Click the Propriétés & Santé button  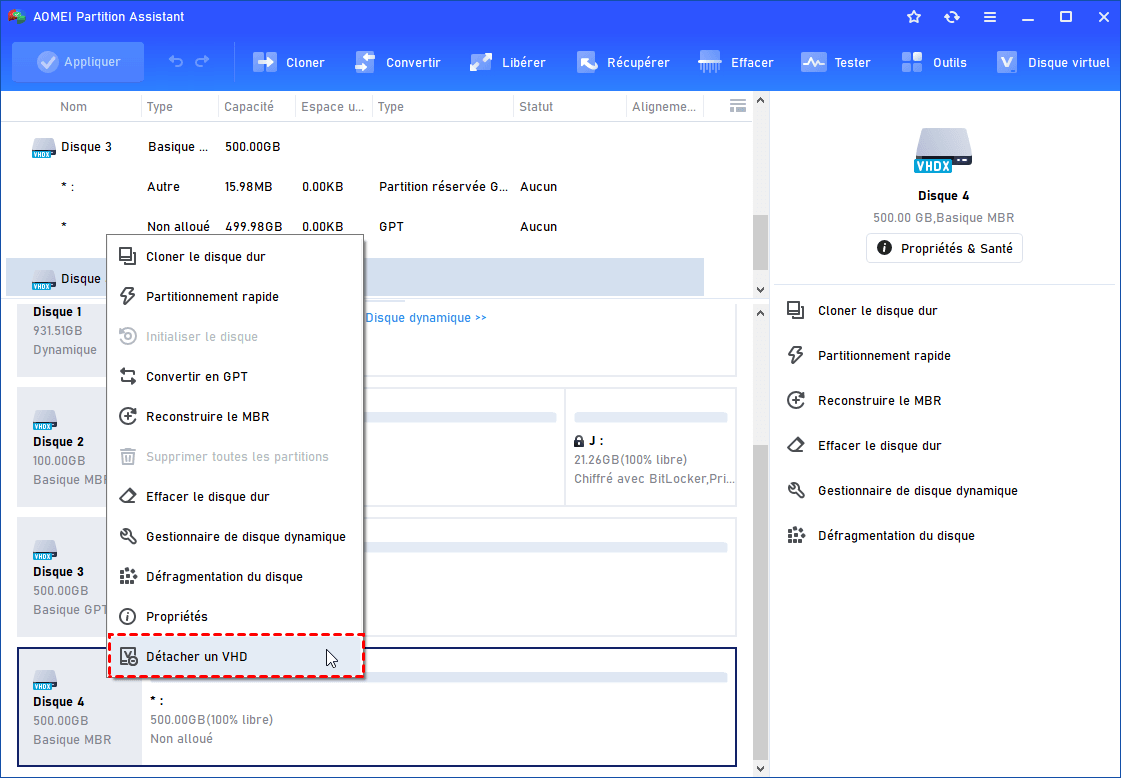point(944,248)
